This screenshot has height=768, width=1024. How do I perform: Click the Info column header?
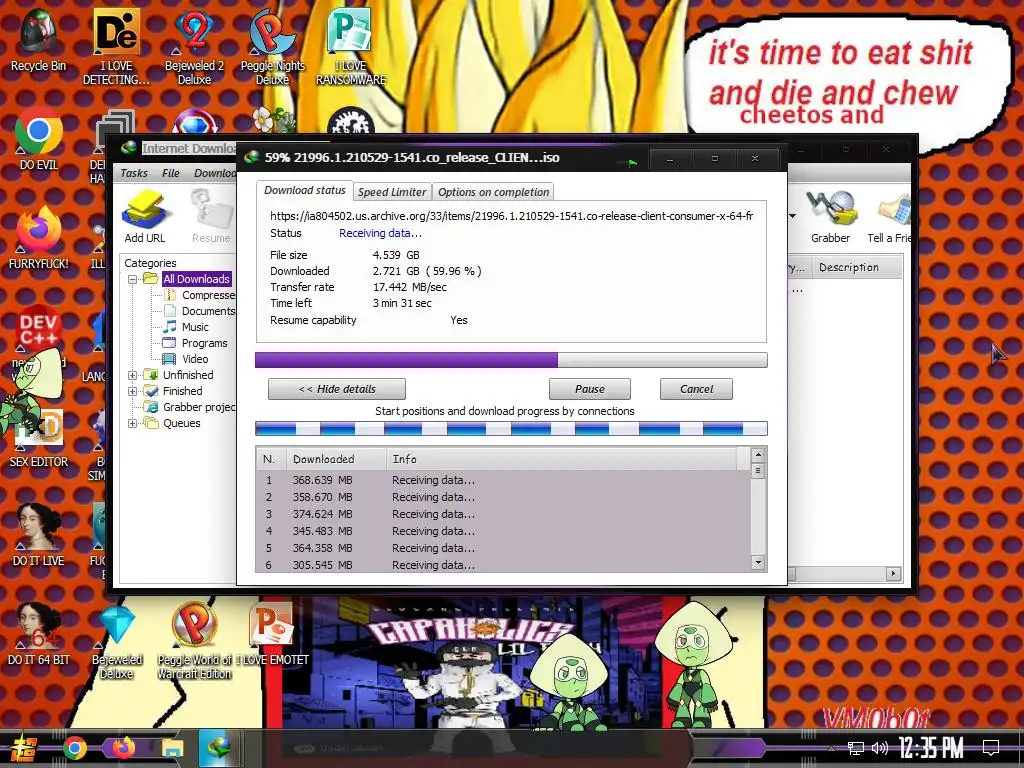pyautogui.click(x=562, y=459)
